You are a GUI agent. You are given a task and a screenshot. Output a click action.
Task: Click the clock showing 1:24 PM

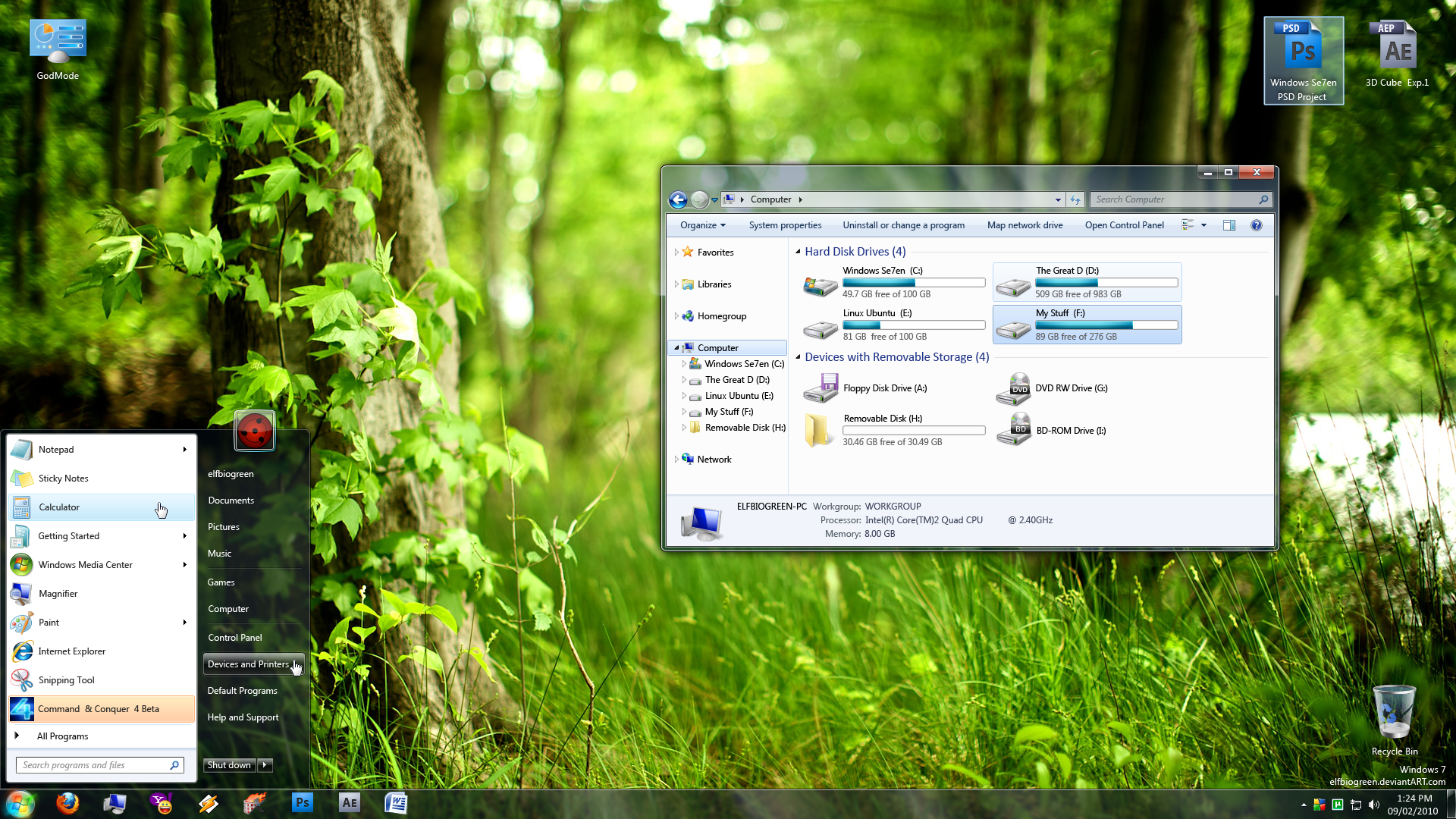(1414, 799)
